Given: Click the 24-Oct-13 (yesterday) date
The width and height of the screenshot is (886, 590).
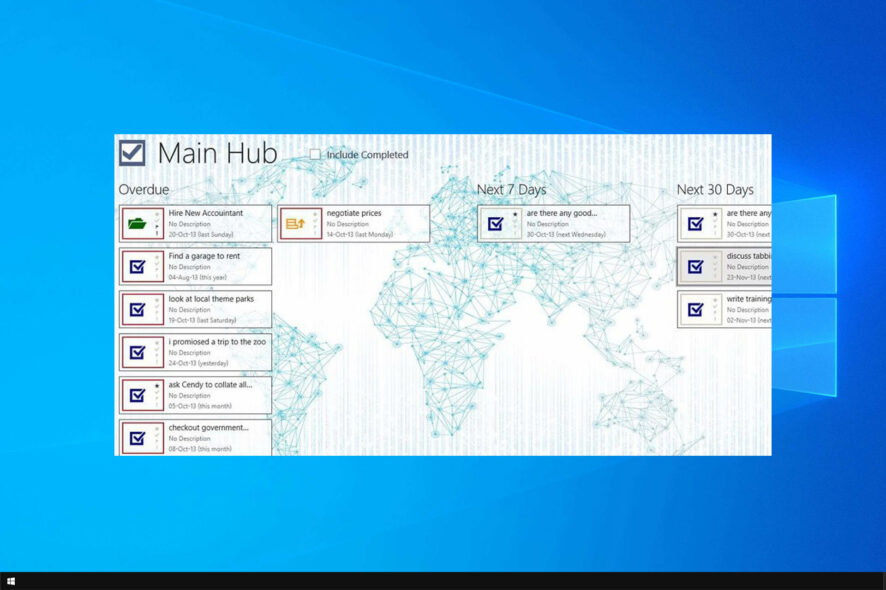Looking at the screenshot, I should pyautogui.click(x=198, y=363).
